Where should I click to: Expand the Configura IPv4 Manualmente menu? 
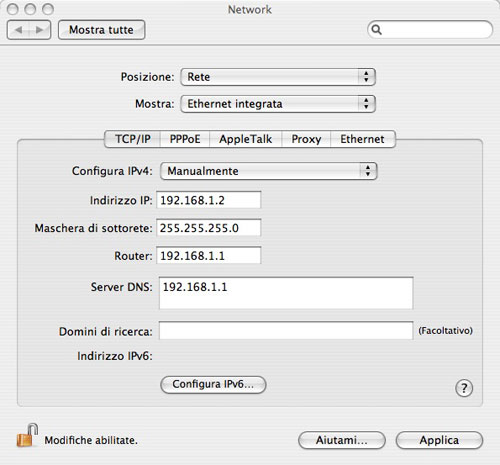point(269,171)
